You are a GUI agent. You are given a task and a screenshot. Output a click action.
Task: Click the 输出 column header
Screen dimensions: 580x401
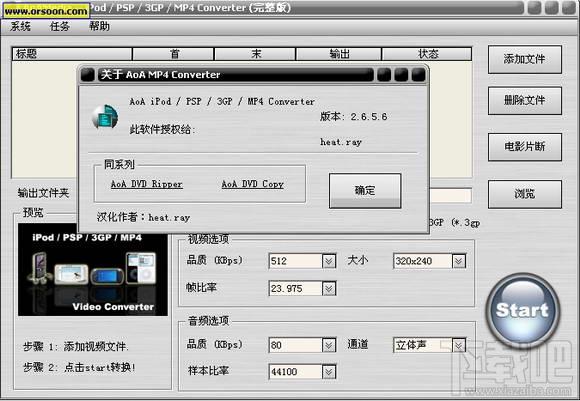(338, 54)
